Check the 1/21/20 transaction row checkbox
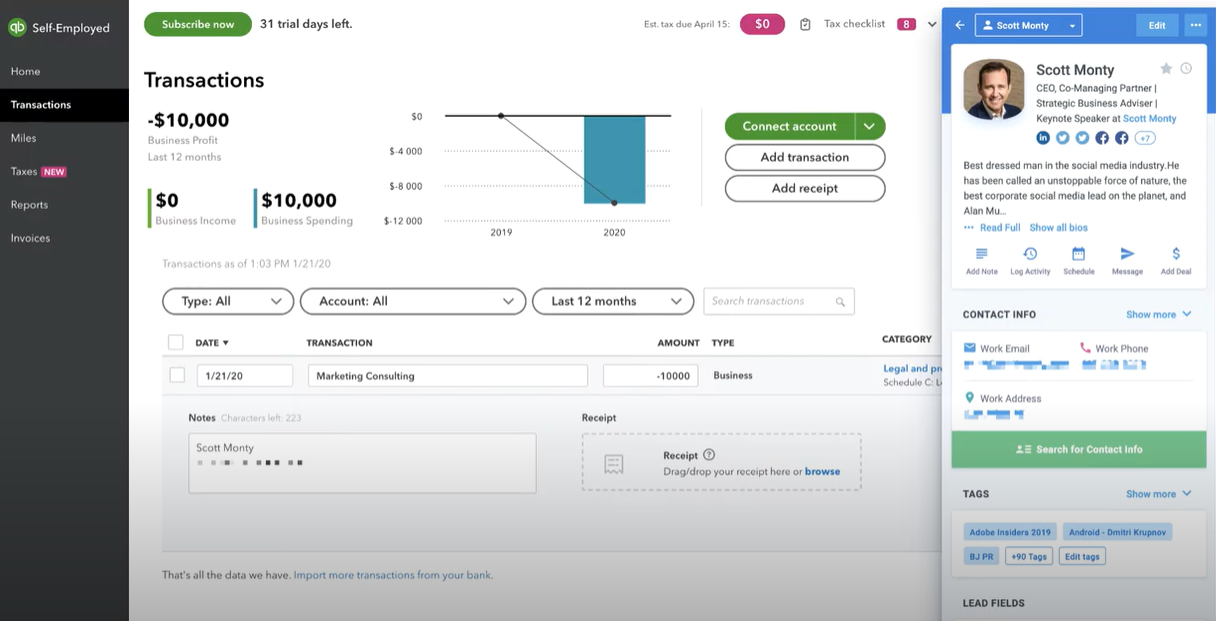The image size is (1216, 621). tap(177, 375)
